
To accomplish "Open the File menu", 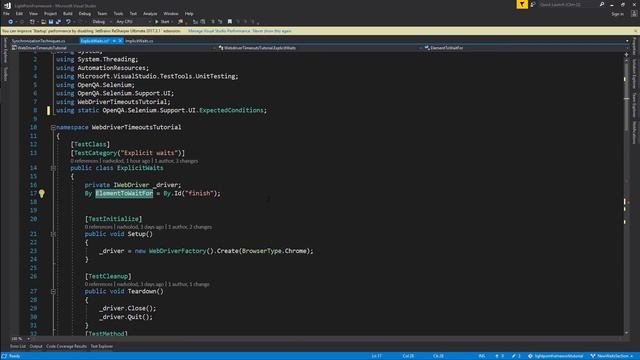I will click(6, 14).
